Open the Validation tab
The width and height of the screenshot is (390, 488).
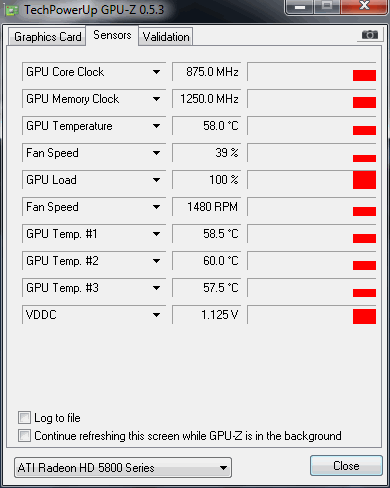coord(166,37)
